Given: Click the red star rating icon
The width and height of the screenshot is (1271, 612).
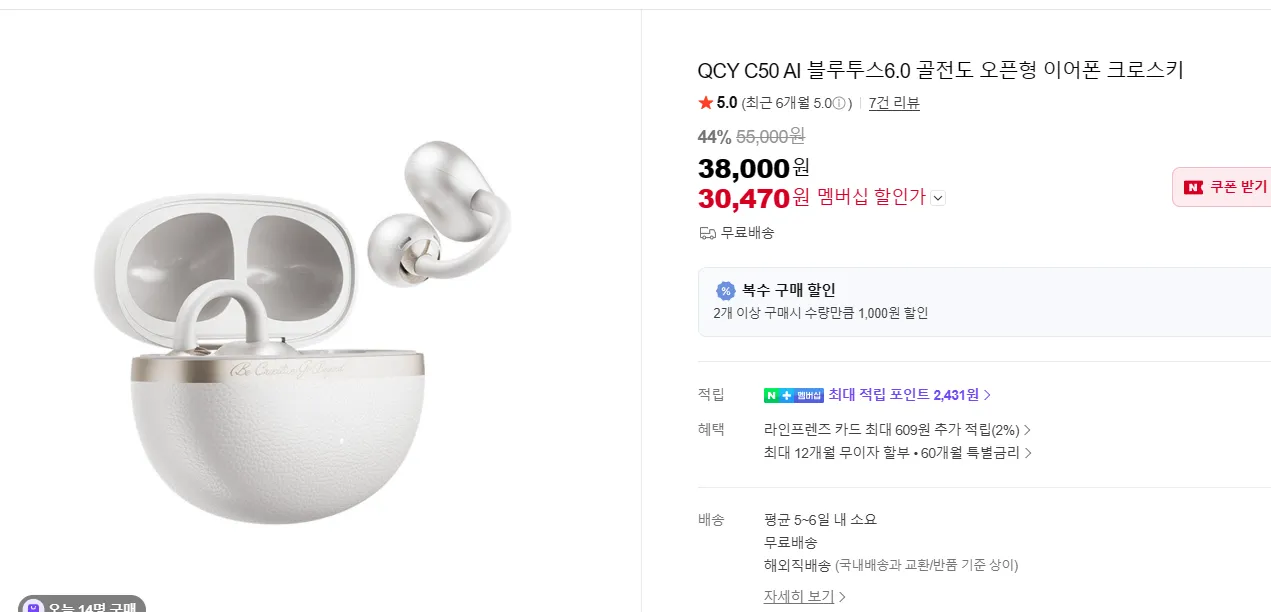Looking at the screenshot, I should [705, 103].
